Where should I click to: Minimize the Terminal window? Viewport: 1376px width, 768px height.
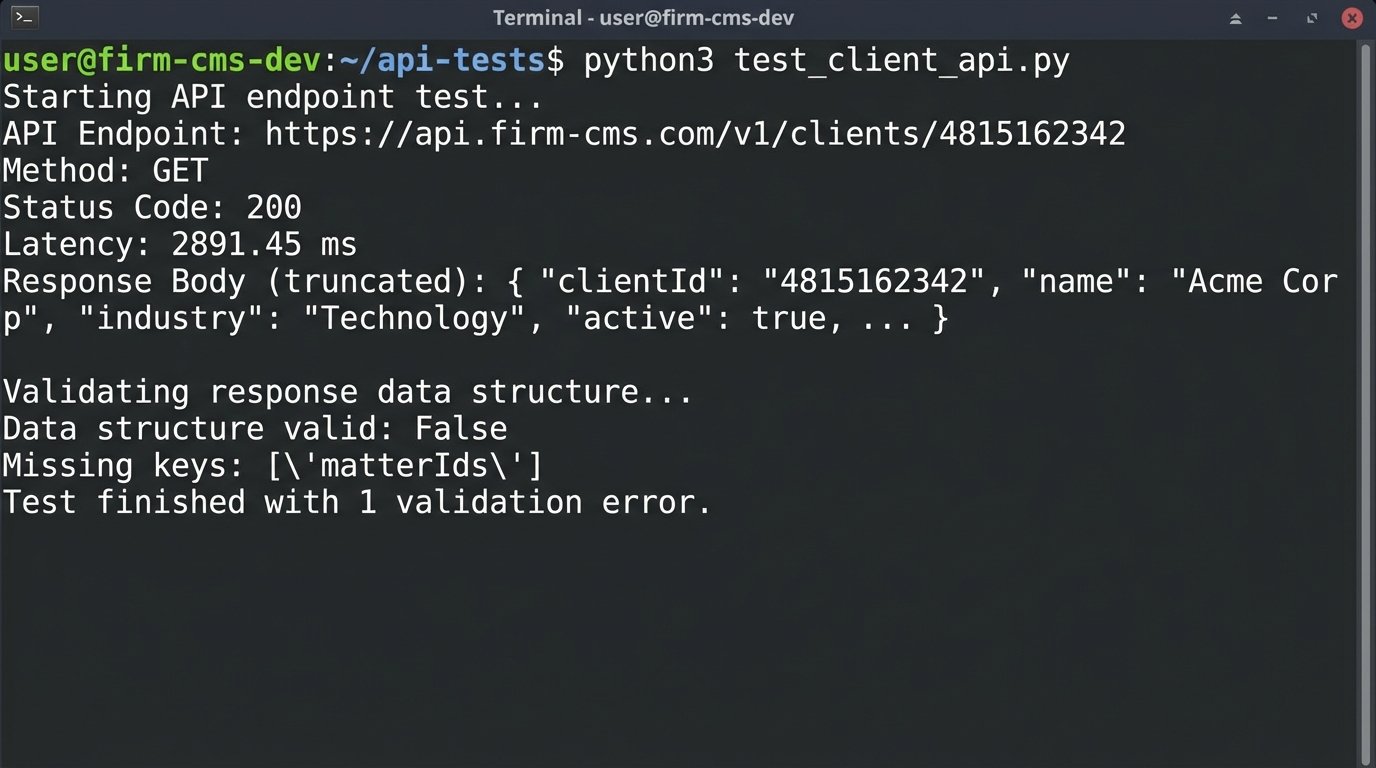1273,18
